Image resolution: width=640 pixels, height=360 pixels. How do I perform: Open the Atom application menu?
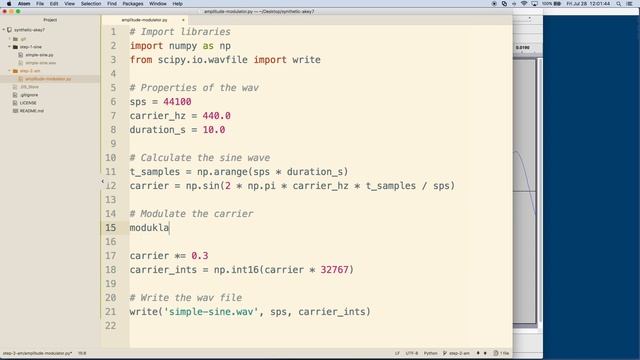tap(24, 4)
